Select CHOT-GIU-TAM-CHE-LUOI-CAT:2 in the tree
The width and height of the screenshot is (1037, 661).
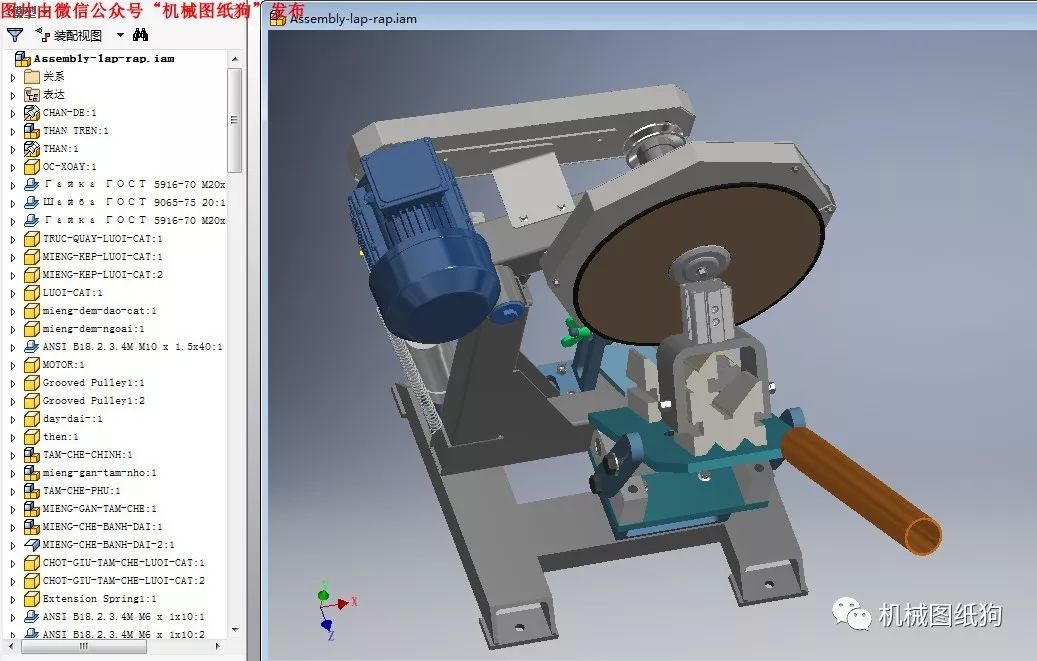pos(124,580)
